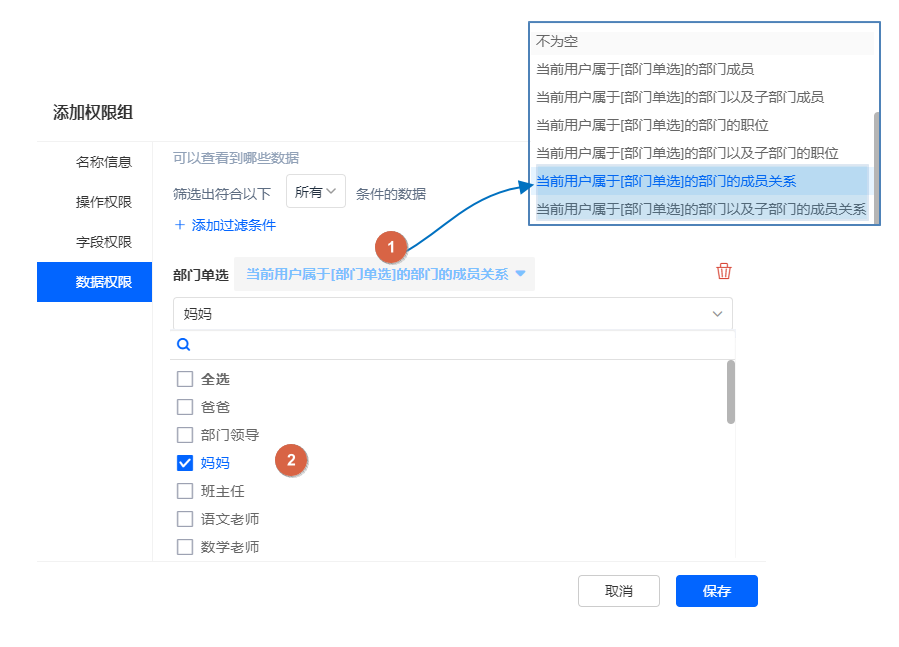This screenshot has height=647, width=899.
Task: Select the 班主任 checkbox
Action: click(x=184, y=491)
